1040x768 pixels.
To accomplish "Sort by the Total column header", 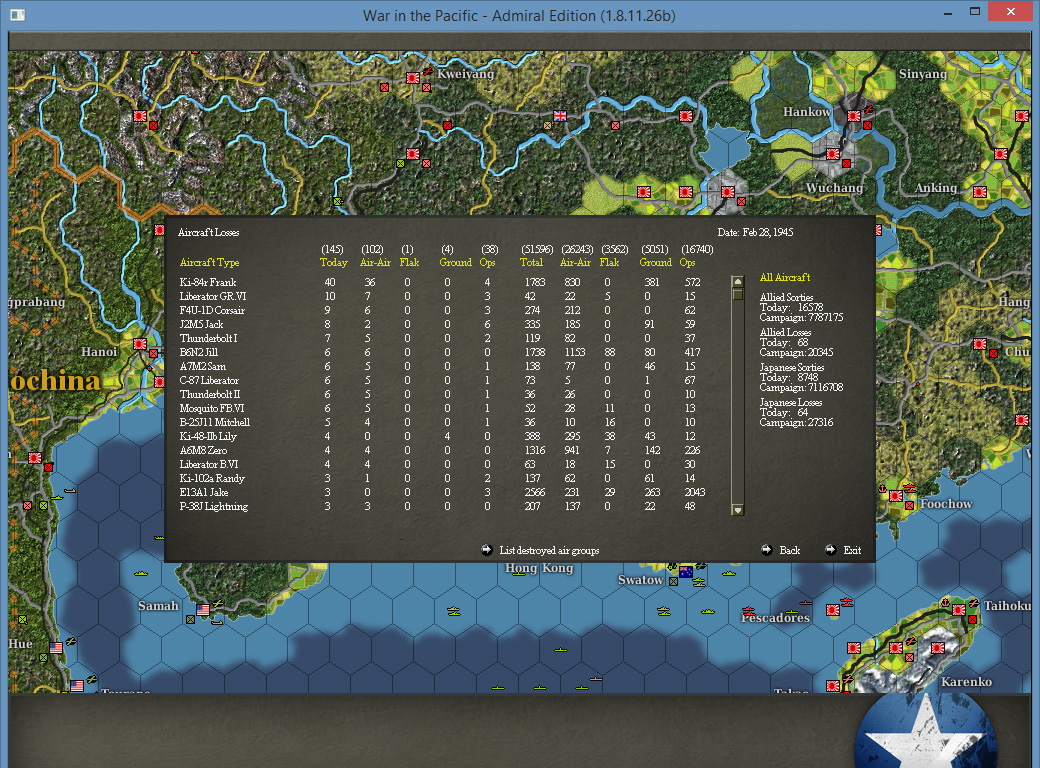I will (531, 263).
